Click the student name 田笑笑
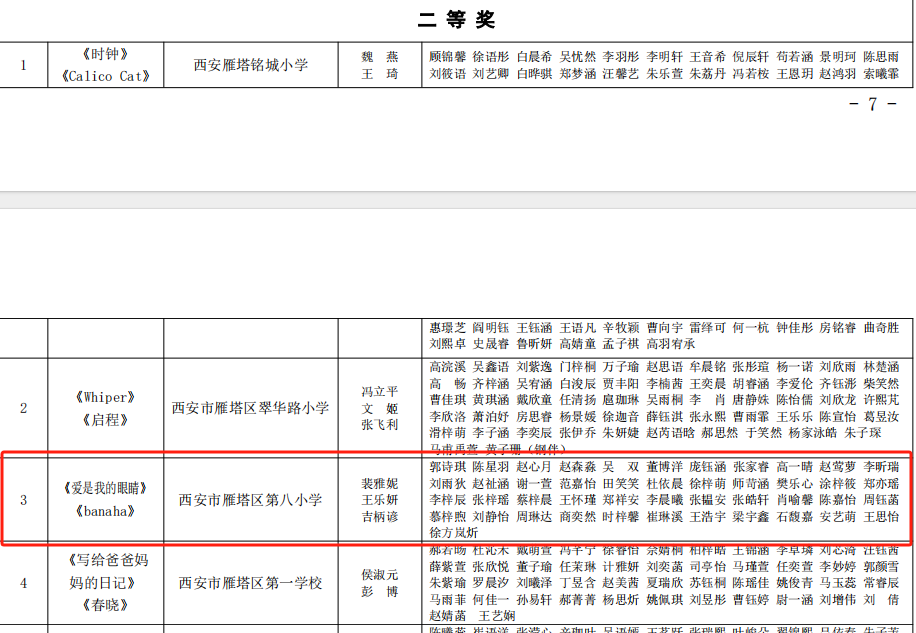 pos(621,484)
